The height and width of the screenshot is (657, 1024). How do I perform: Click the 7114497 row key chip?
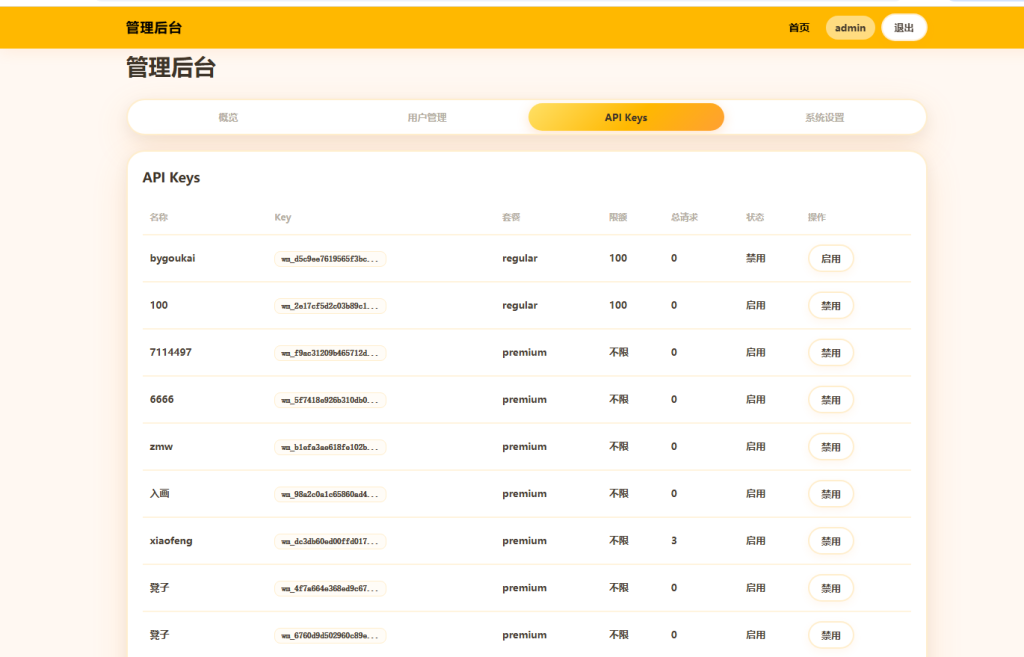point(330,353)
